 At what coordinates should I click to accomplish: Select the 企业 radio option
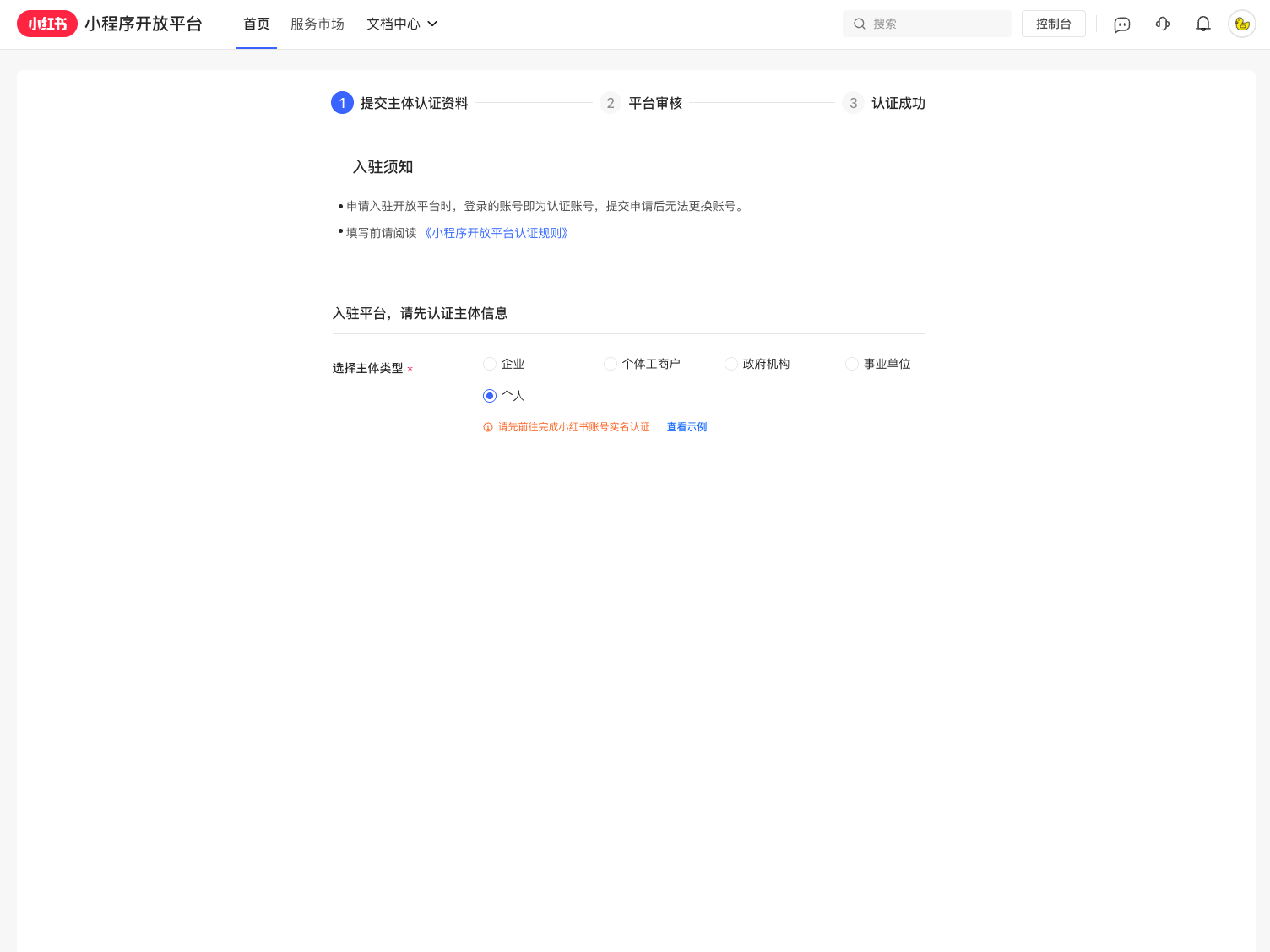pyautogui.click(x=490, y=364)
